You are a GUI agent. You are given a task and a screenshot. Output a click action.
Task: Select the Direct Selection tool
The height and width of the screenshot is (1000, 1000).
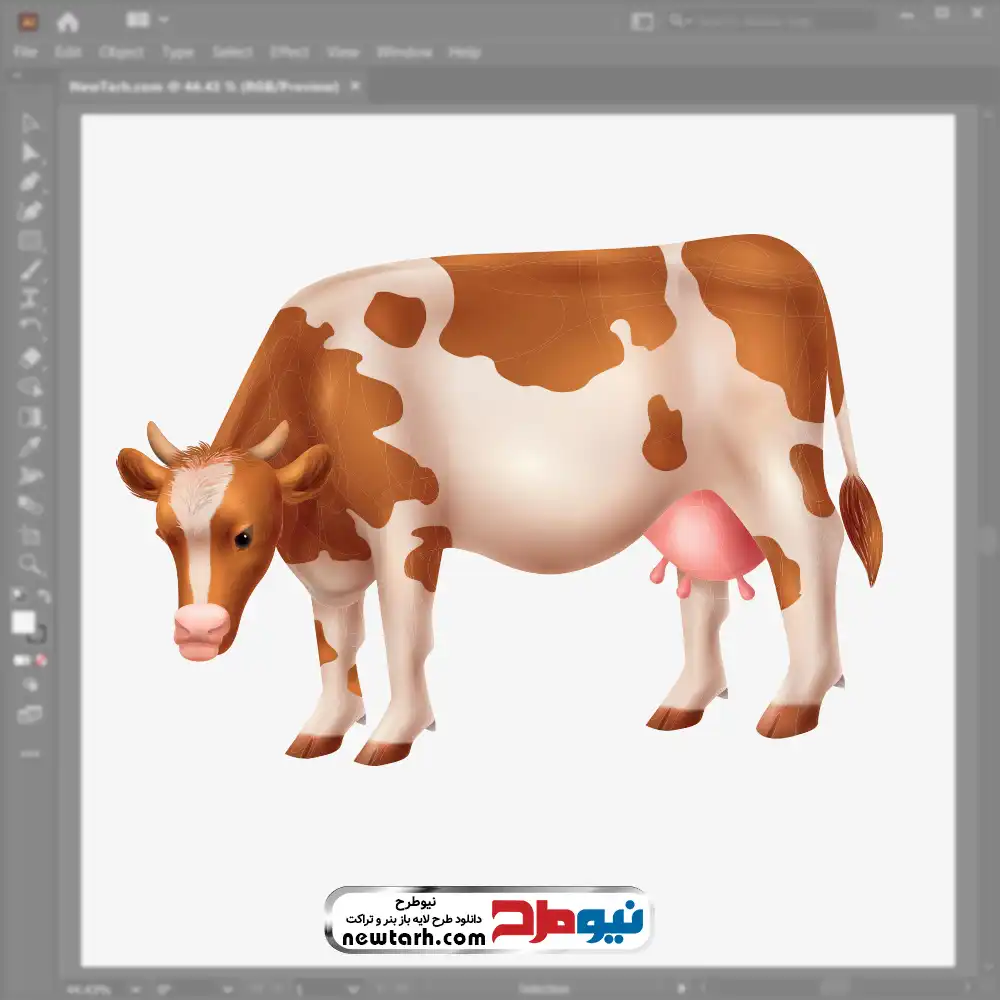tap(30, 153)
